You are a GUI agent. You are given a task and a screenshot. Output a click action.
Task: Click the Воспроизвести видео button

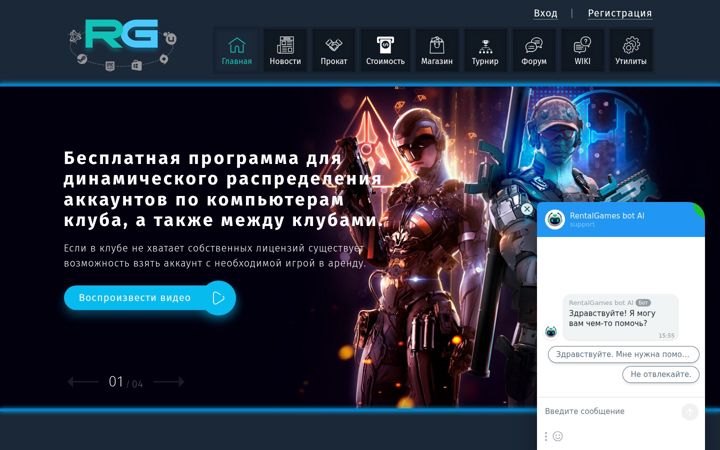[150, 298]
